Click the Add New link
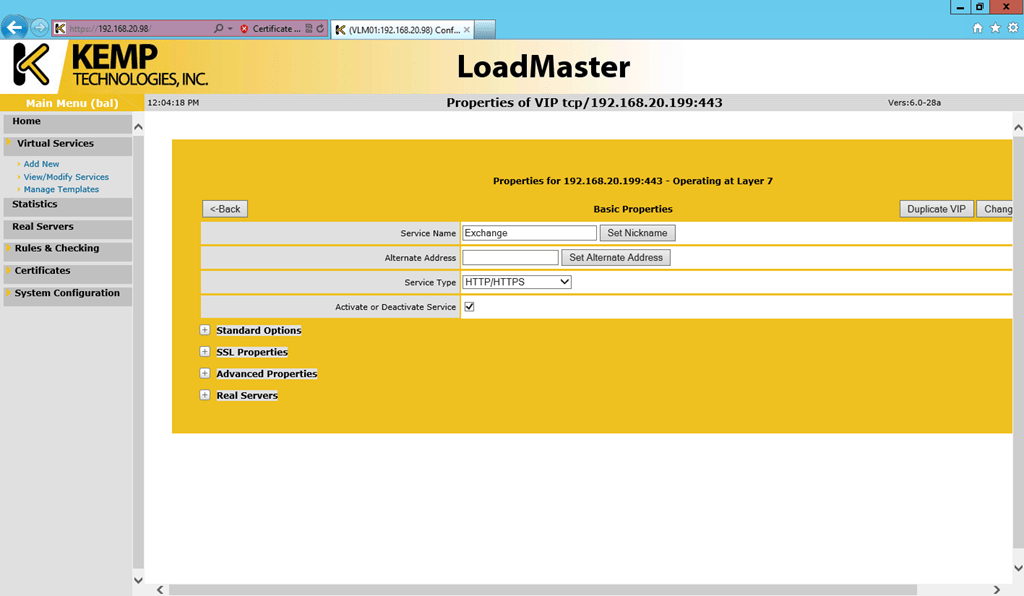The image size is (1024, 596). (41, 164)
